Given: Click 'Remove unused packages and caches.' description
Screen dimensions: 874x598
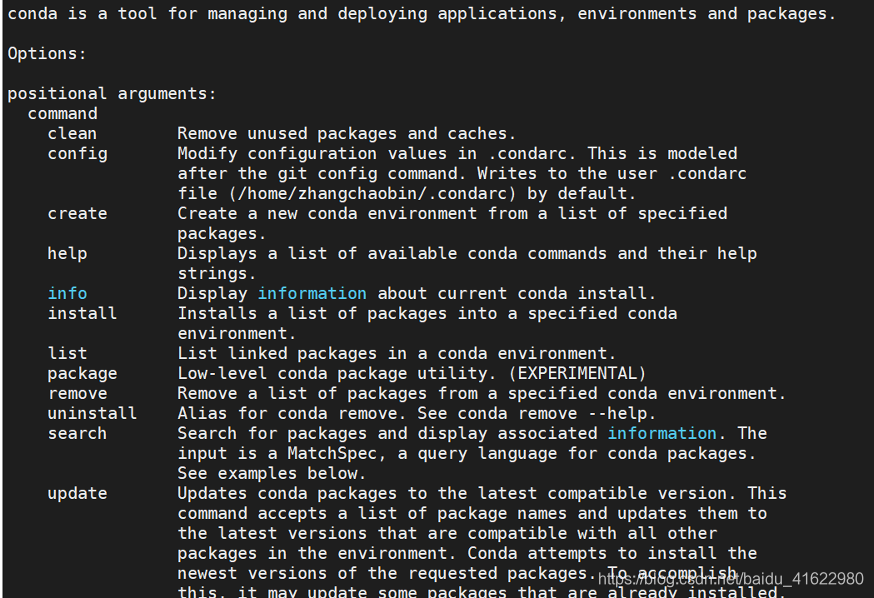Looking at the screenshot, I should point(347,134).
